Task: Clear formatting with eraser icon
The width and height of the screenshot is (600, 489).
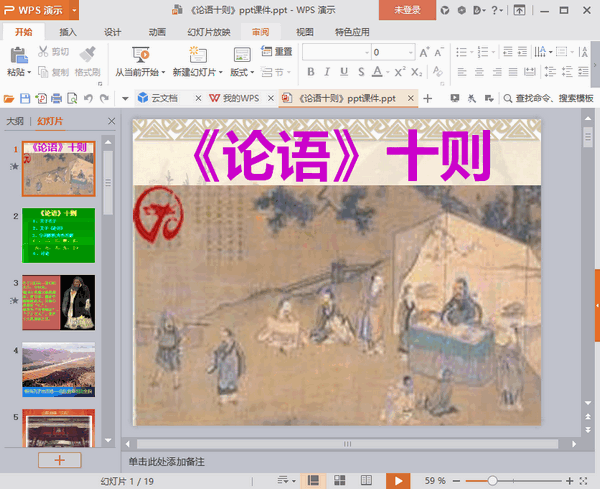Action: point(438,72)
